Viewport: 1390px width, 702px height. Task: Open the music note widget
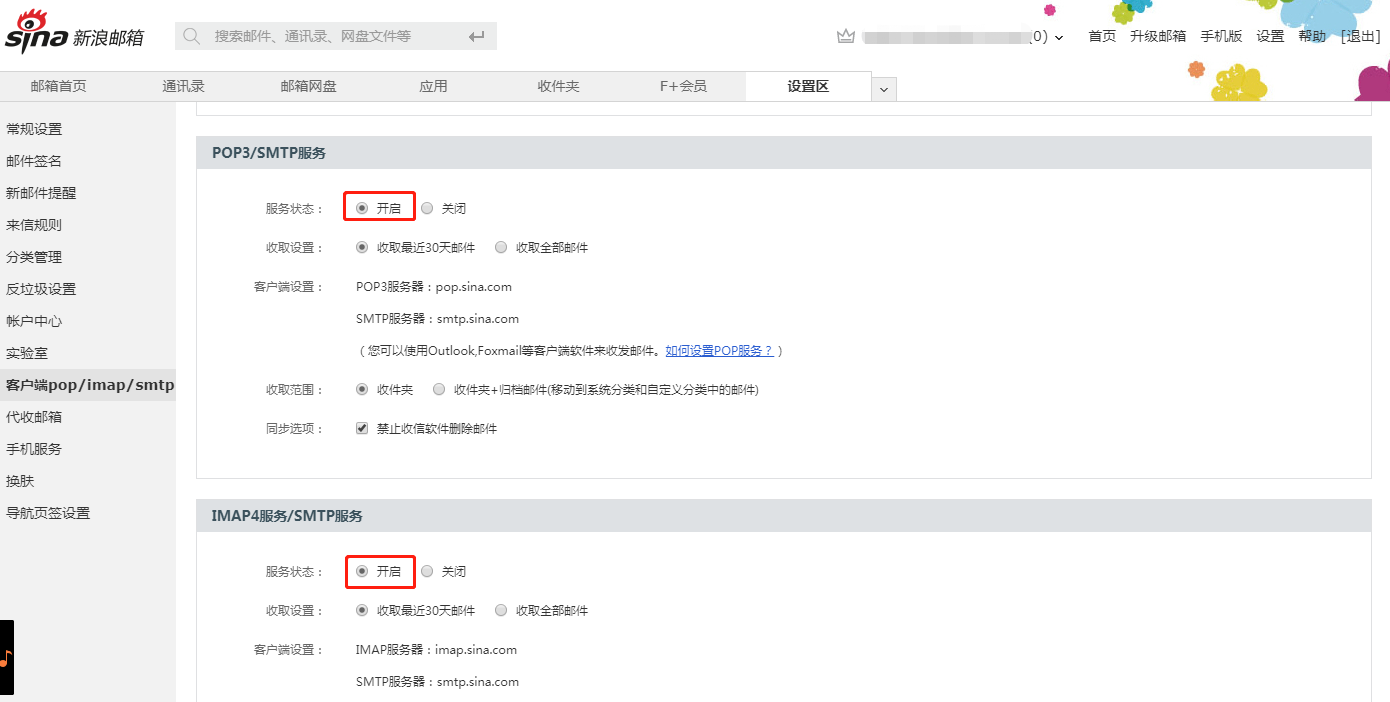(x=6, y=658)
